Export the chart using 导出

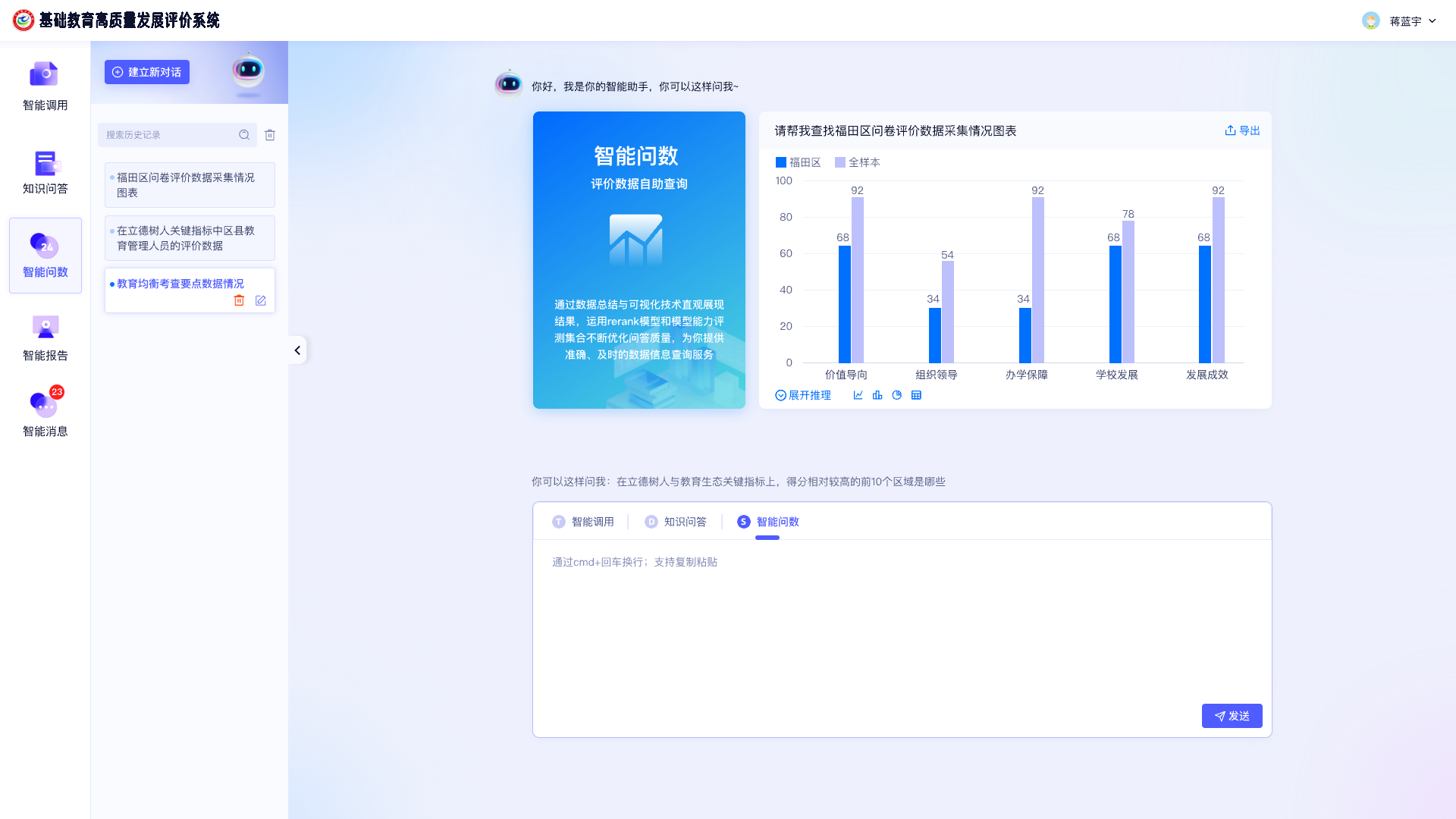tap(1242, 130)
